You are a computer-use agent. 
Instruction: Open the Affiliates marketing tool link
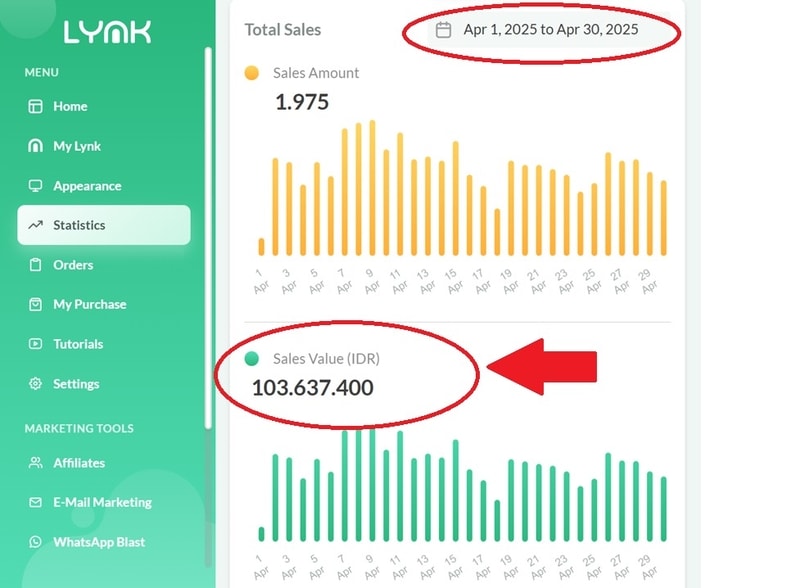(79, 463)
